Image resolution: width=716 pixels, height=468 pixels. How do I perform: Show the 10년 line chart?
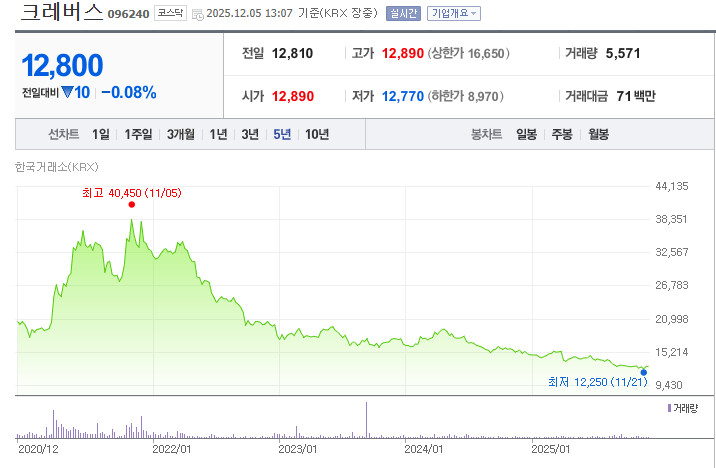(317, 134)
